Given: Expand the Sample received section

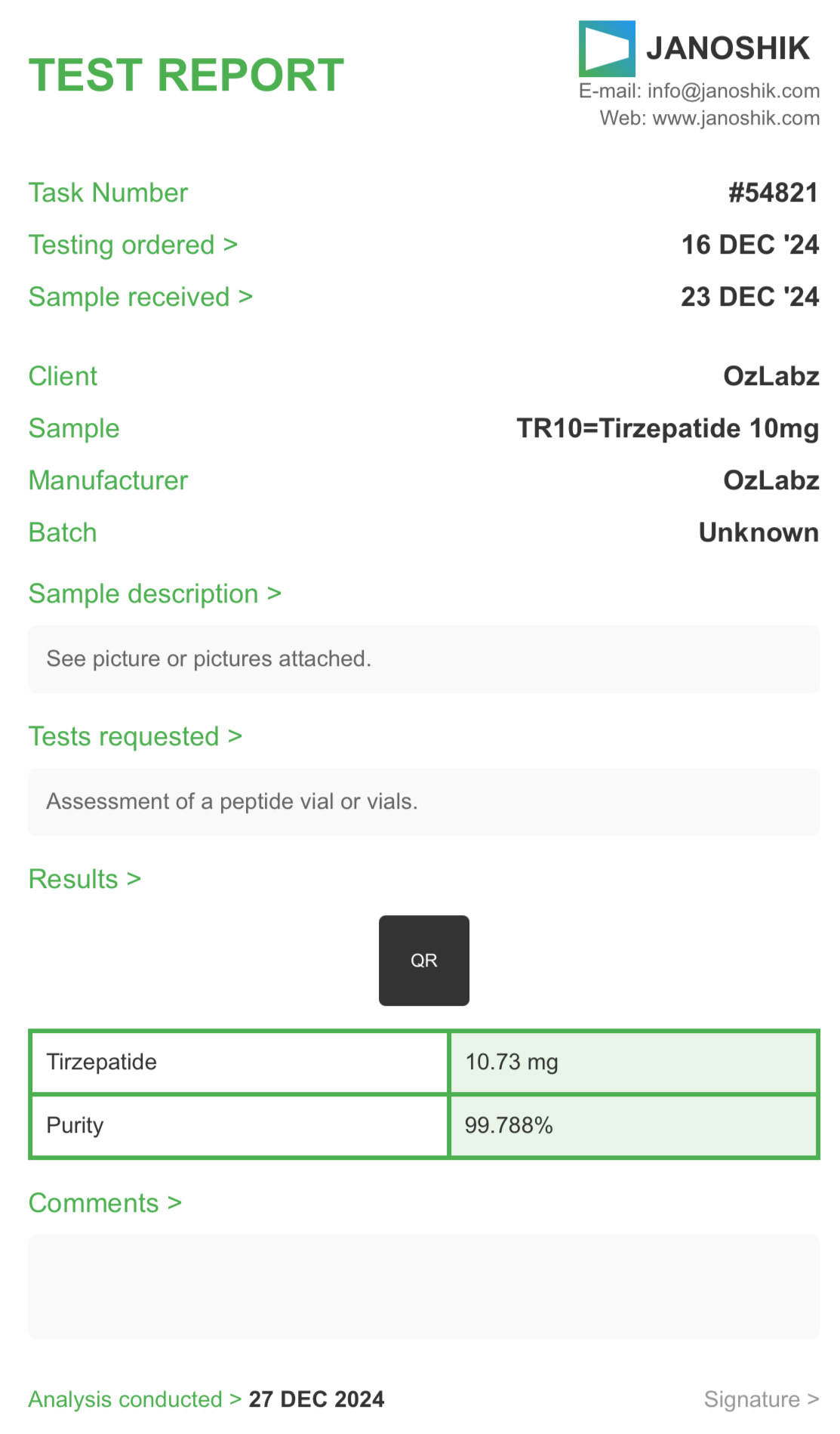Looking at the screenshot, I should tap(140, 298).
